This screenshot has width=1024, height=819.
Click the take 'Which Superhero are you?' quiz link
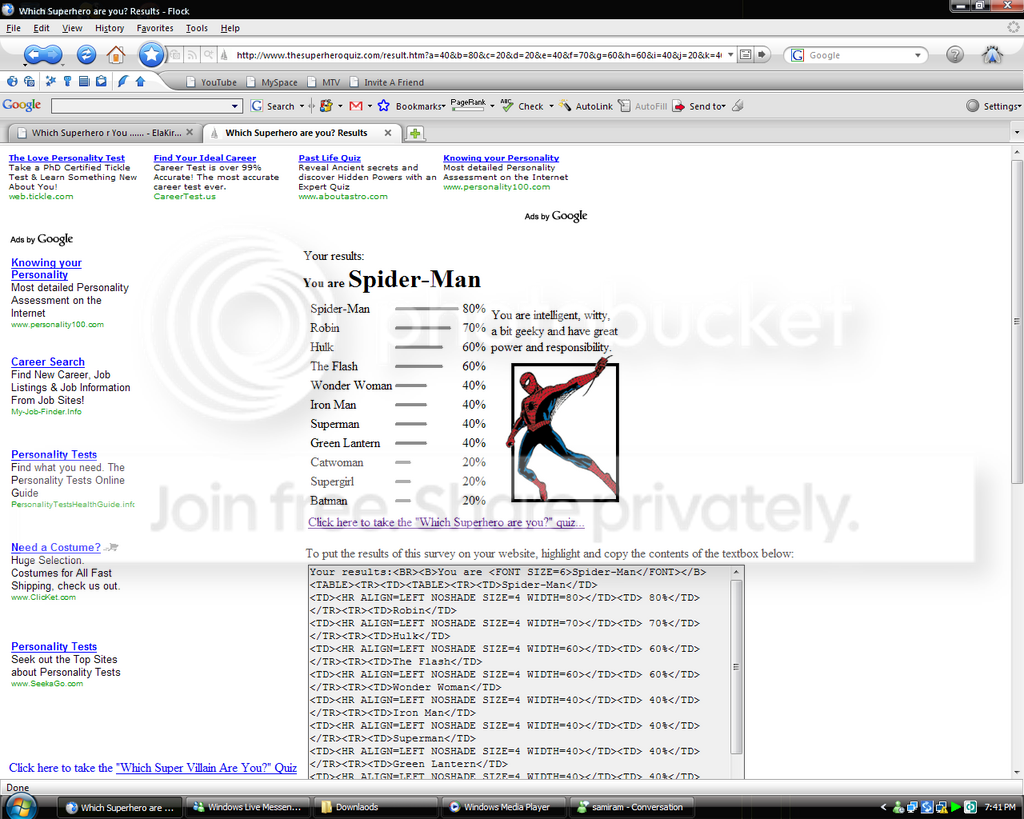[446, 522]
